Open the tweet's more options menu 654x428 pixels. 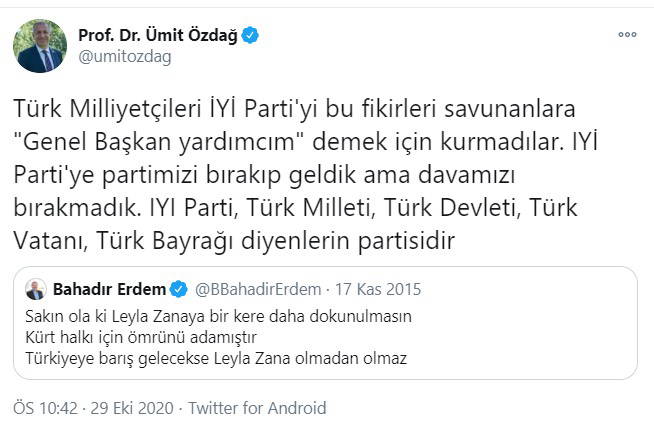click(x=627, y=35)
